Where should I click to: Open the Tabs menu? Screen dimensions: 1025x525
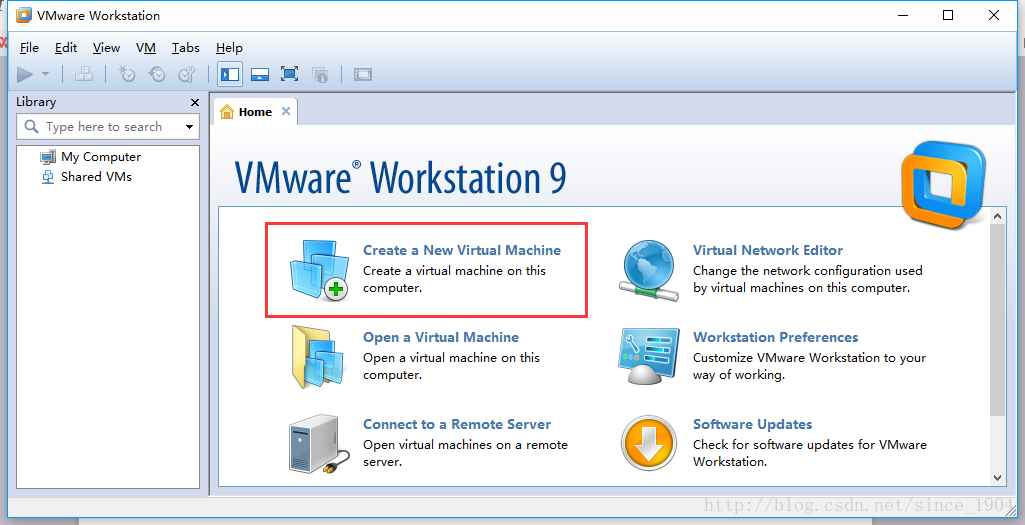tap(186, 48)
